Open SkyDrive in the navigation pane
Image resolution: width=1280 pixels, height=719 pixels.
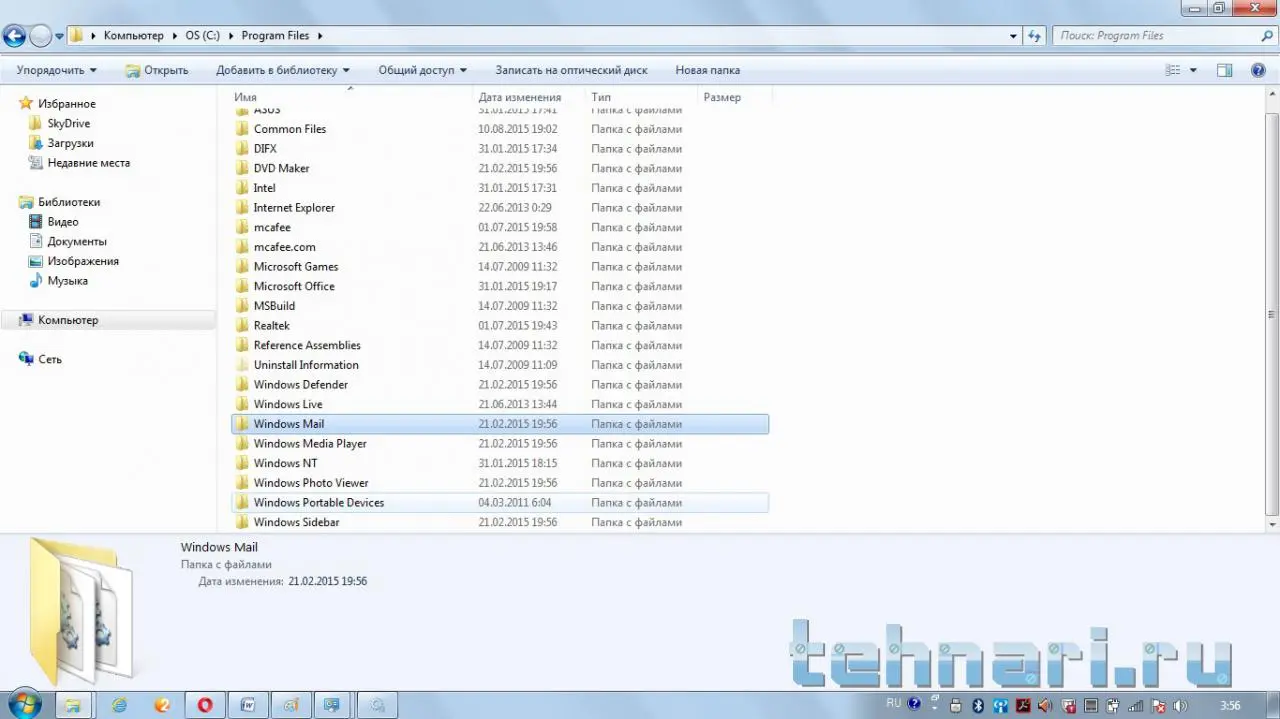68,123
